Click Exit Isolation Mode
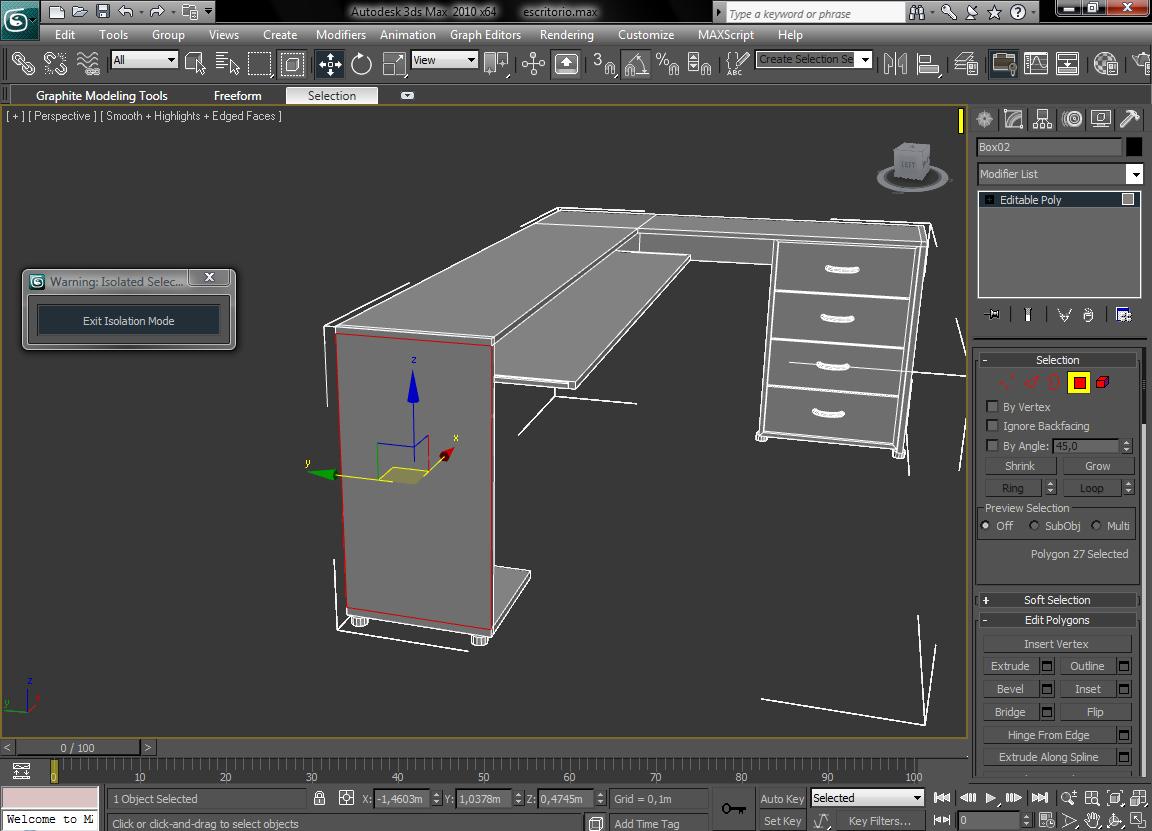 pos(127,321)
